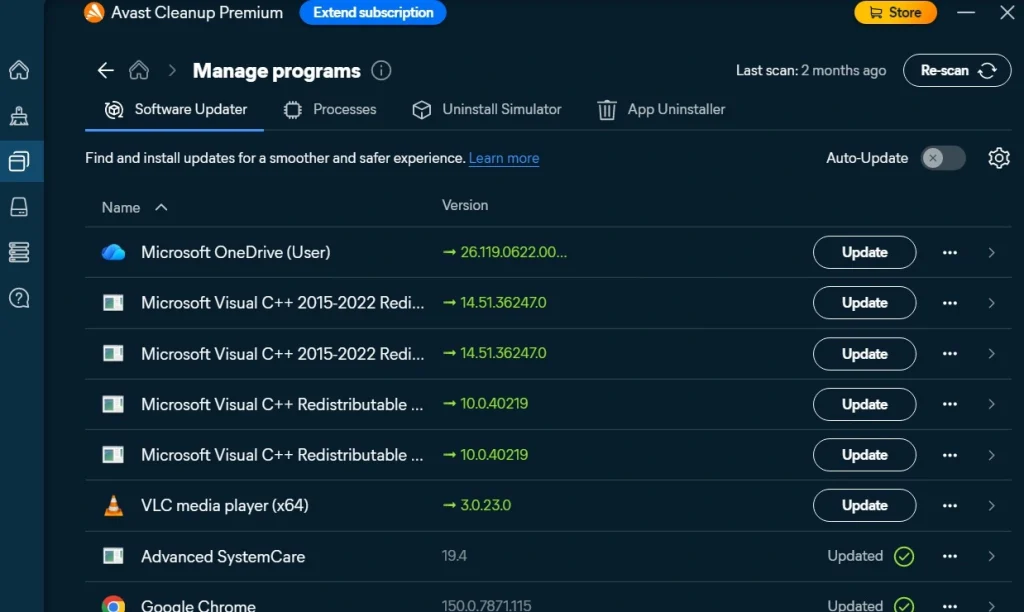Follow the Learn more link
Screen dimensions: 1024x612
tap(504, 158)
